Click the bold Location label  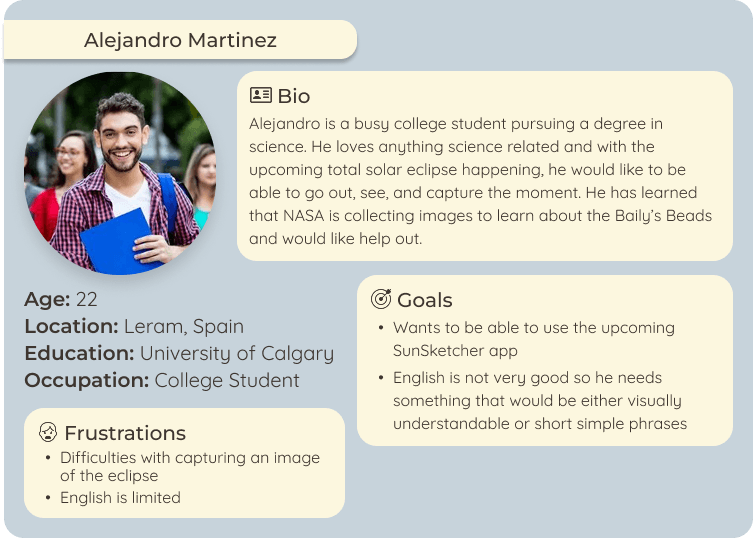[x=71, y=326]
